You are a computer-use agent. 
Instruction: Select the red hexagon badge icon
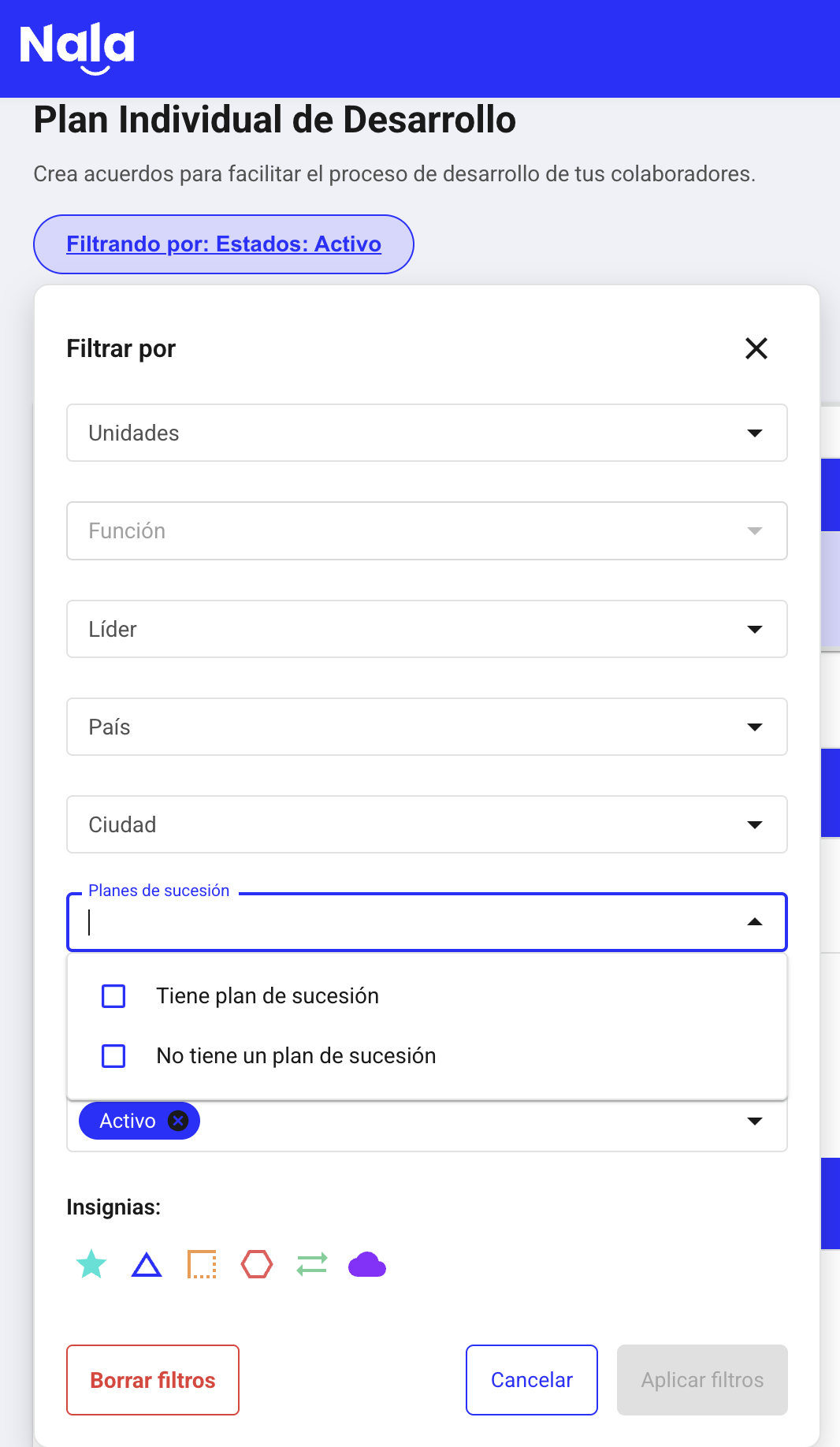257,1264
